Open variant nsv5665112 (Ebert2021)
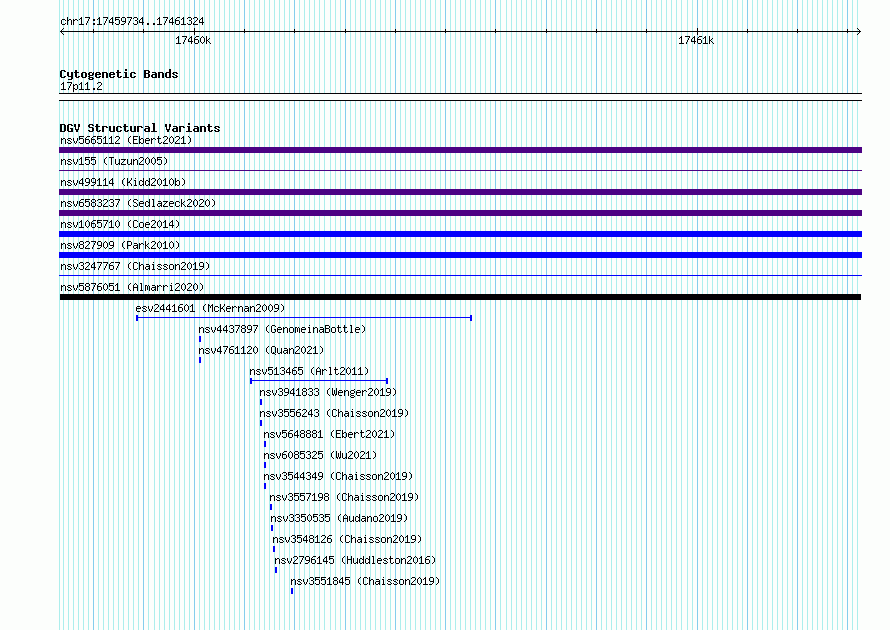This screenshot has width=890, height=630. 126,140
